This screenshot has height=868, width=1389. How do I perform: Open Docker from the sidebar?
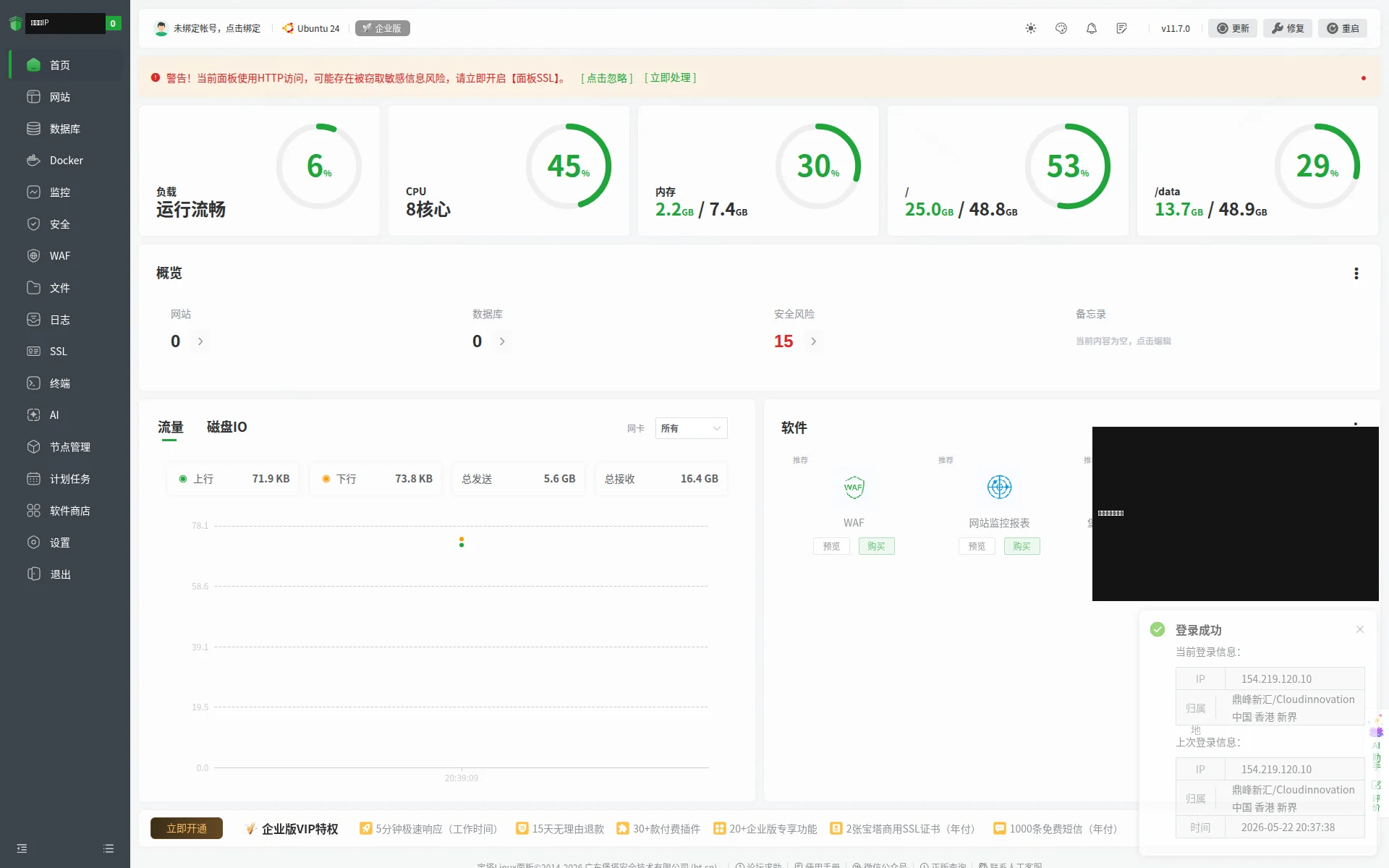(65, 161)
